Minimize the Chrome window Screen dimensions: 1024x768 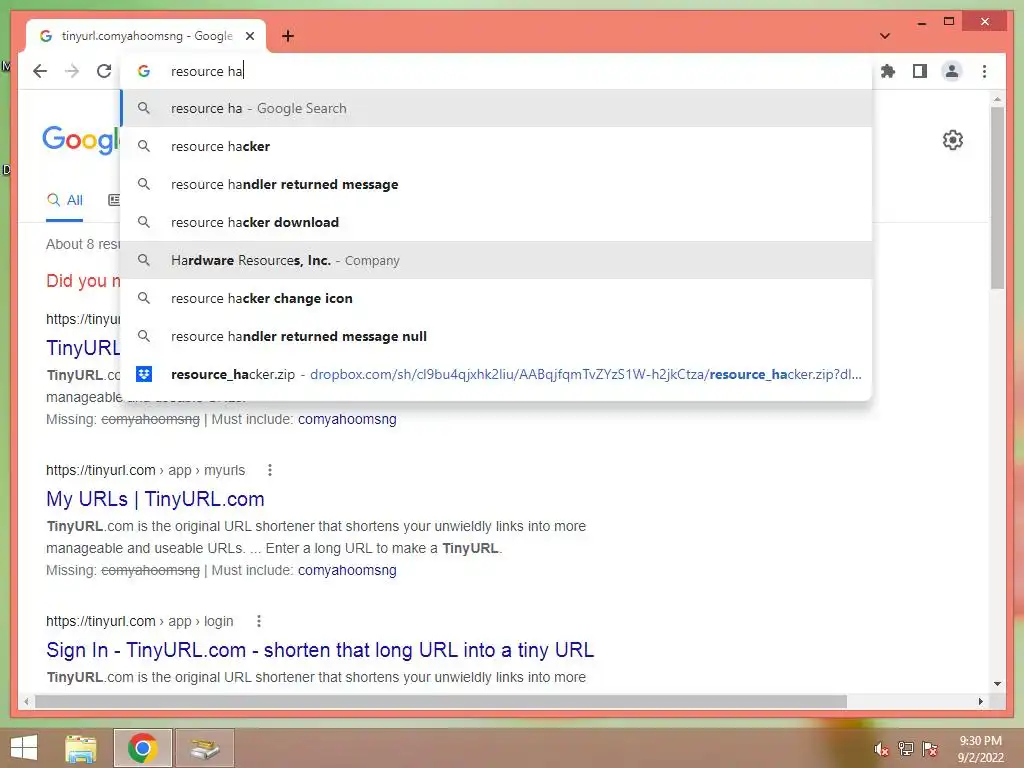click(921, 22)
